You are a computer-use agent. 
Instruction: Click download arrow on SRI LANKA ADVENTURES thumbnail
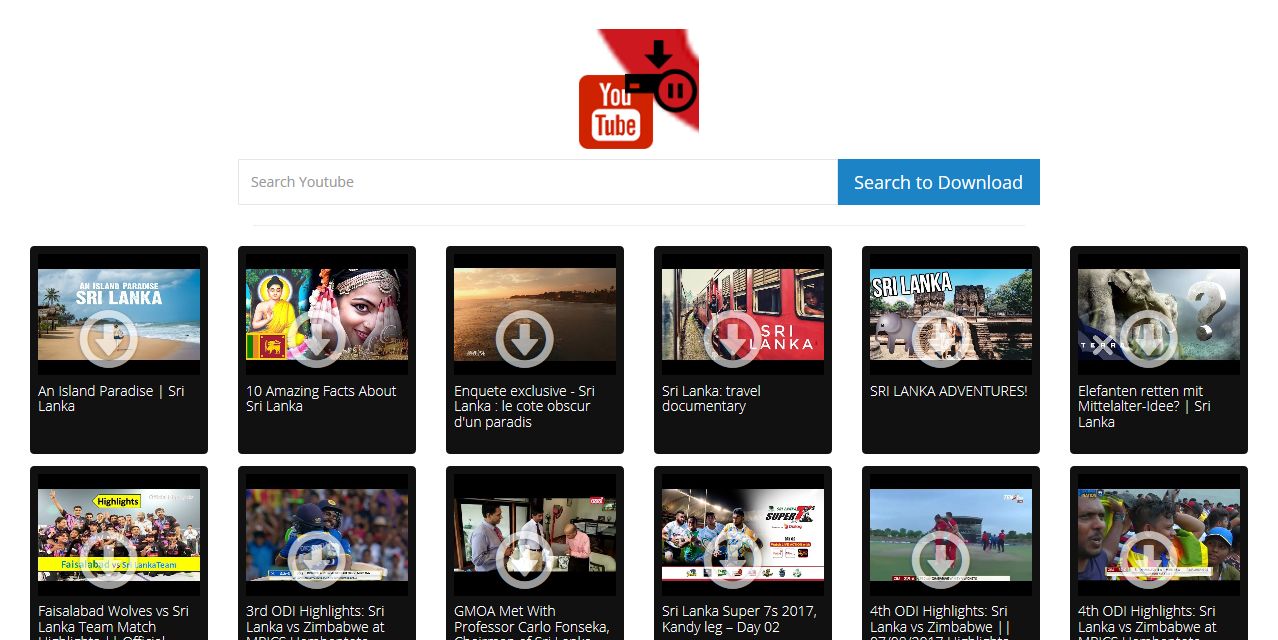coord(940,339)
